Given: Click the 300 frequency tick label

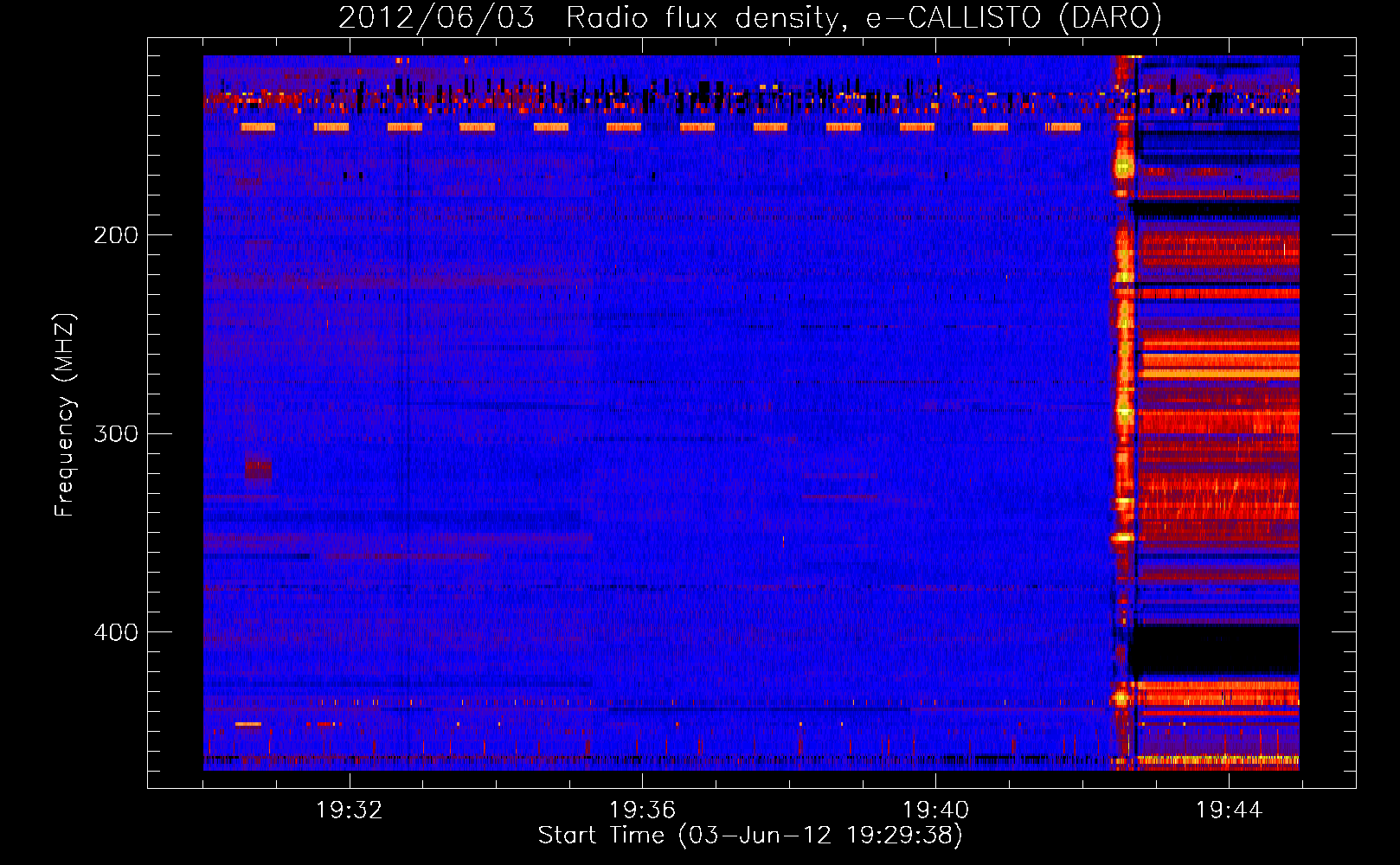Looking at the screenshot, I should [116, 433].
